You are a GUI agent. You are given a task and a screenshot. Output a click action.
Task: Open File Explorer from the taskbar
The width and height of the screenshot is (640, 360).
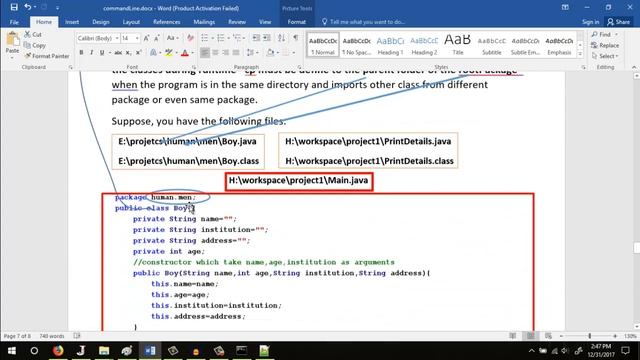pyautogui.click(x=104, y=351)
